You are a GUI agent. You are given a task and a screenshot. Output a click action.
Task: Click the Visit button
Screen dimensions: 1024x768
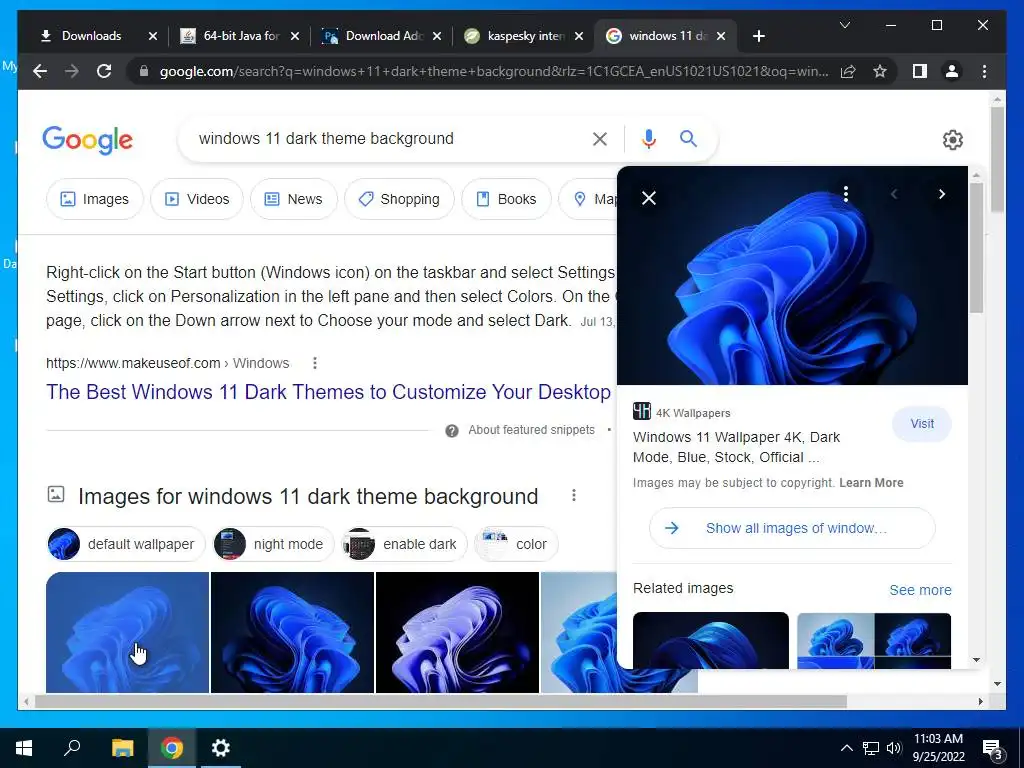click(x=921, y=424)
